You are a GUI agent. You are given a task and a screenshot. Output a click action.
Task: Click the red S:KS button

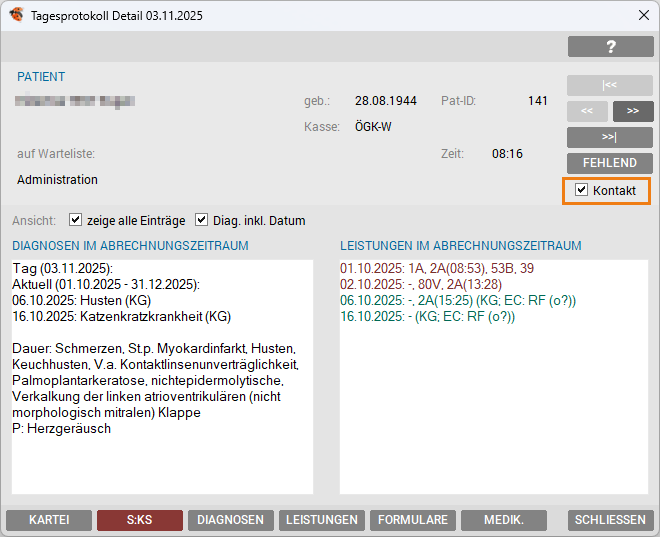tap(140, 520)
